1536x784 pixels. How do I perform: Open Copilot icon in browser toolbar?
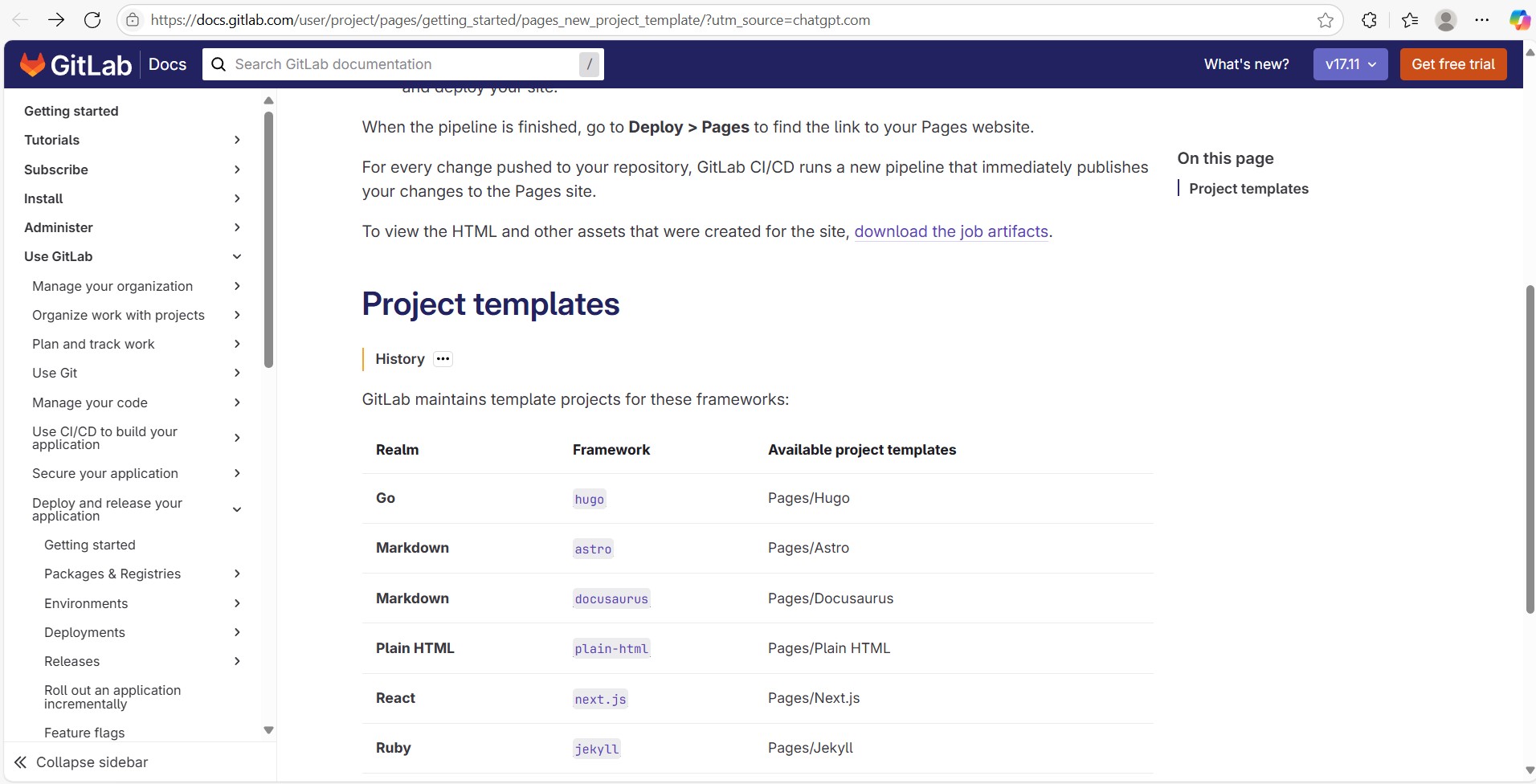(x=1519, y=20)
